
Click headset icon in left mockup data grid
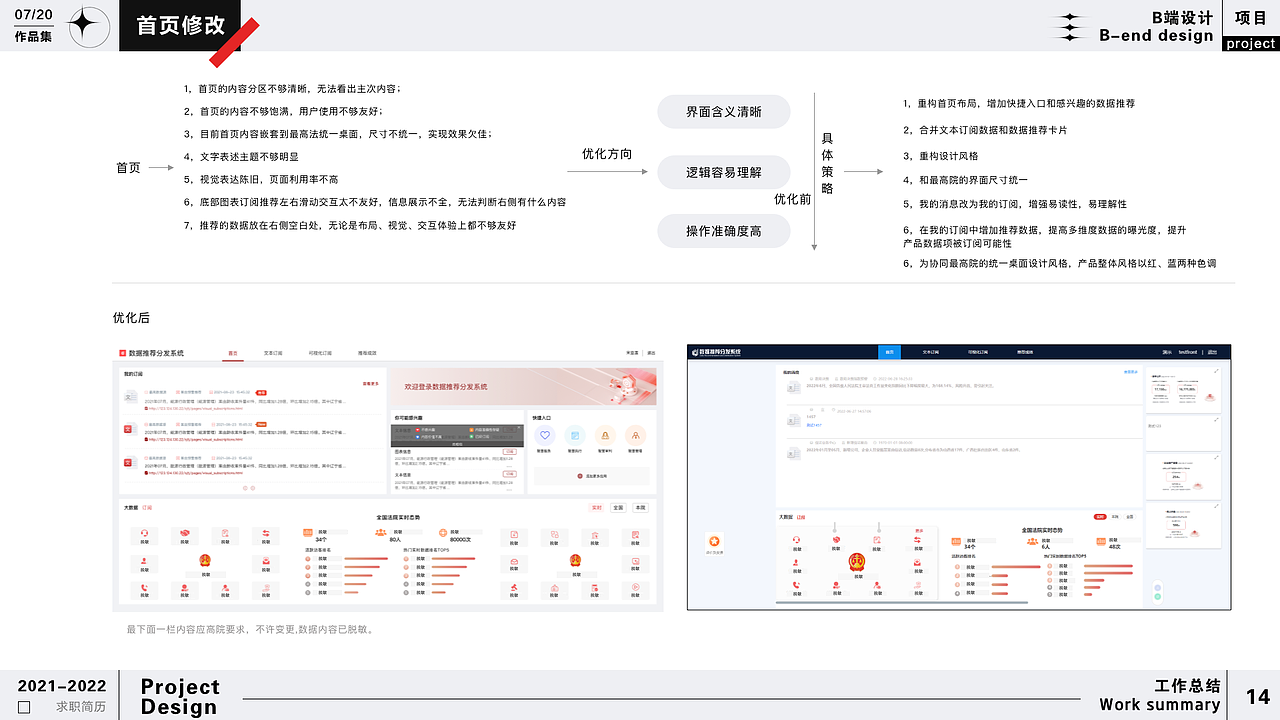click(144, 533)
